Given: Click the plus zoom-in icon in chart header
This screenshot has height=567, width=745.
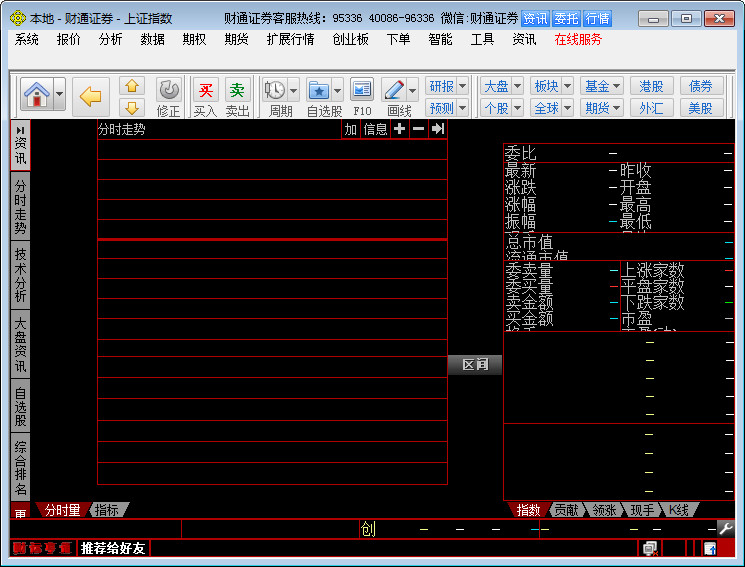Looking at the screenshot, I should [x=399, y=129].
